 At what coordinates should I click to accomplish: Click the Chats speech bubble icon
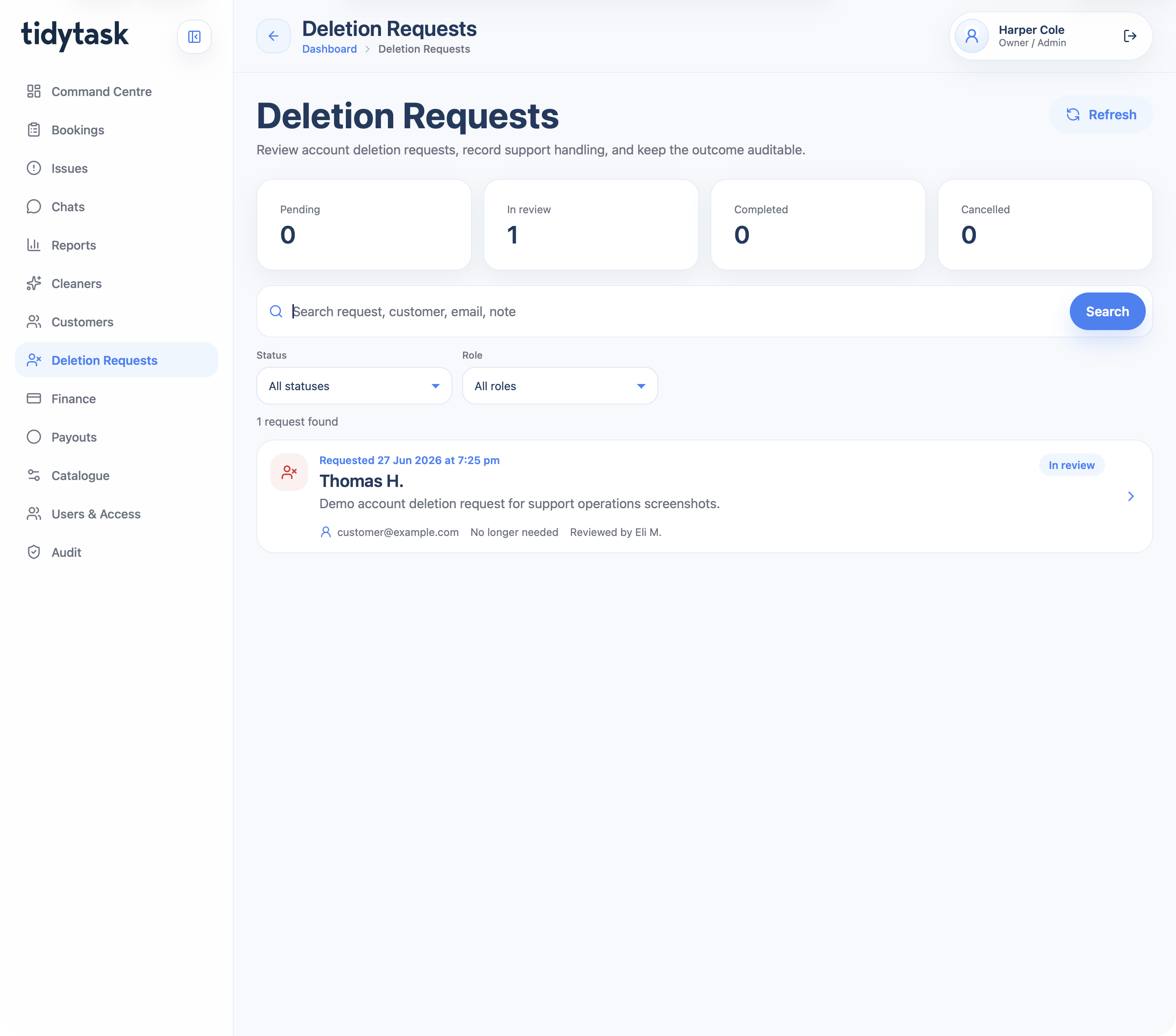[34, 207]
